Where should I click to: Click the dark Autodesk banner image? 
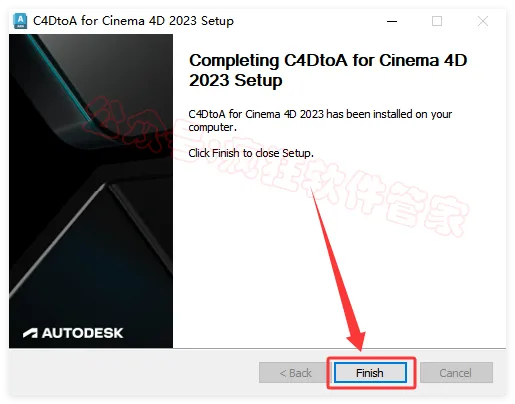(x=91, y=191)
